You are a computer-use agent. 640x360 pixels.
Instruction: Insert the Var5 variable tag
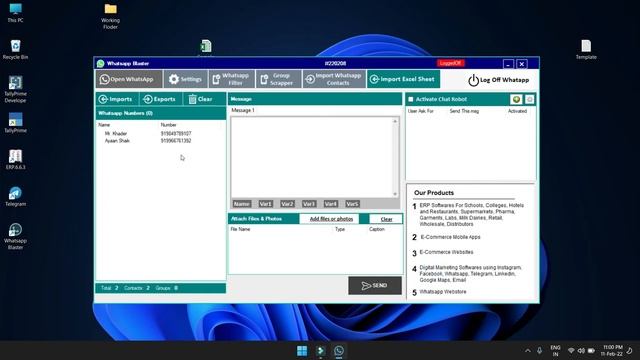(352, 204)
